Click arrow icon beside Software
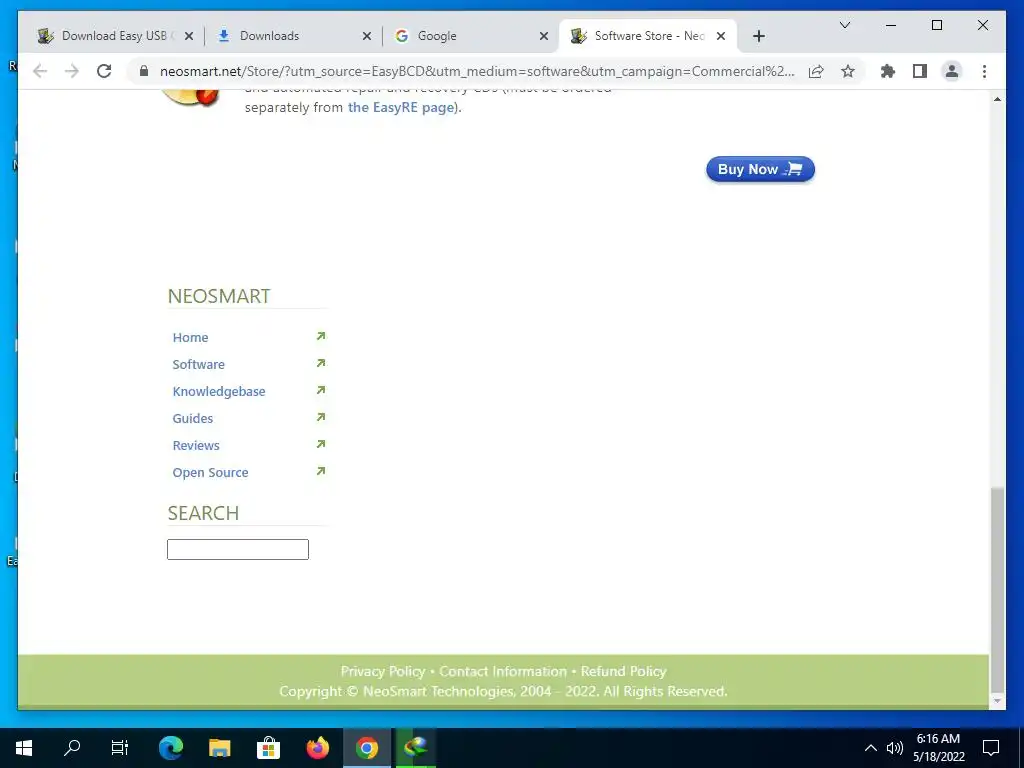1024x768 pixels. [321, 363]
